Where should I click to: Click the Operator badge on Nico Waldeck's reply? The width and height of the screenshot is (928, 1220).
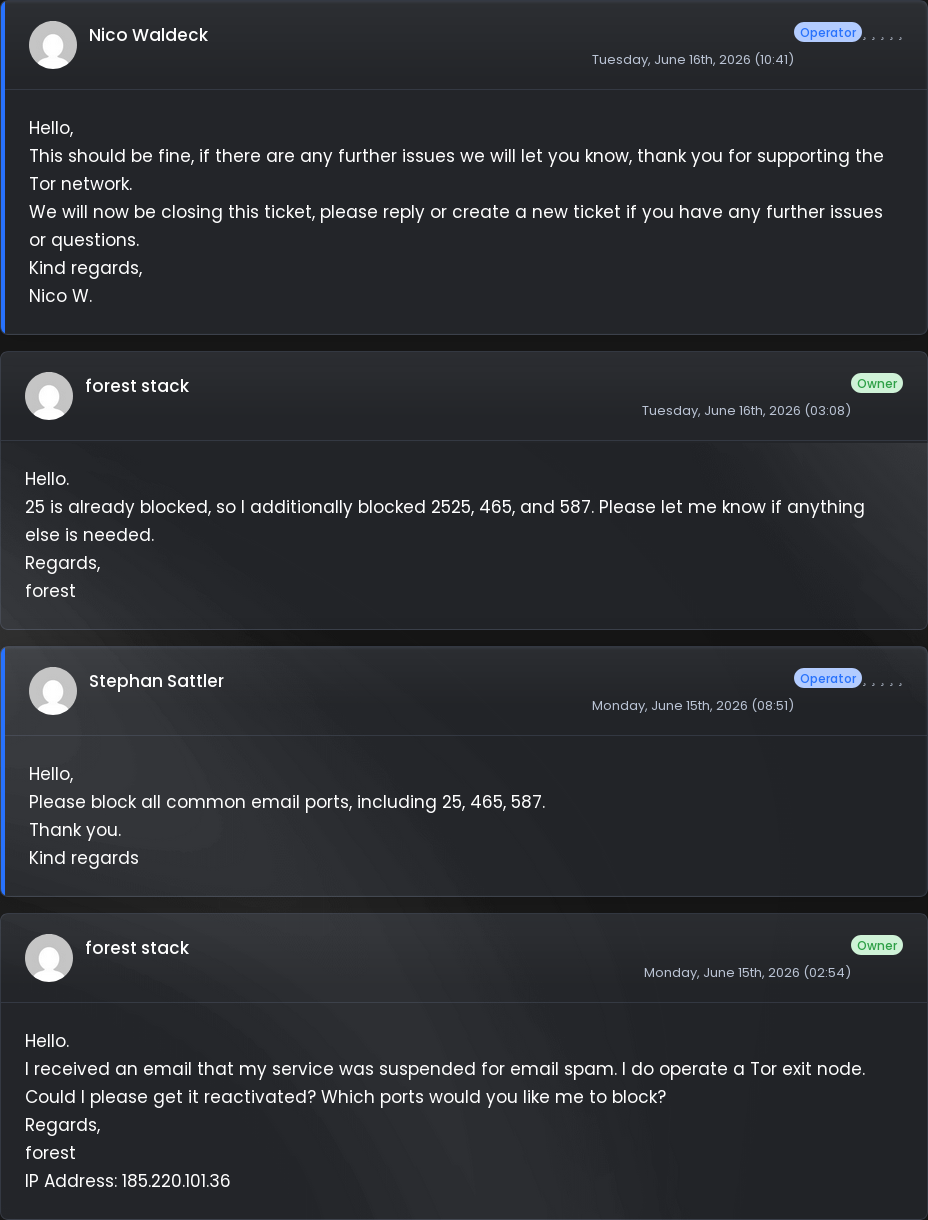click(828, 32)
